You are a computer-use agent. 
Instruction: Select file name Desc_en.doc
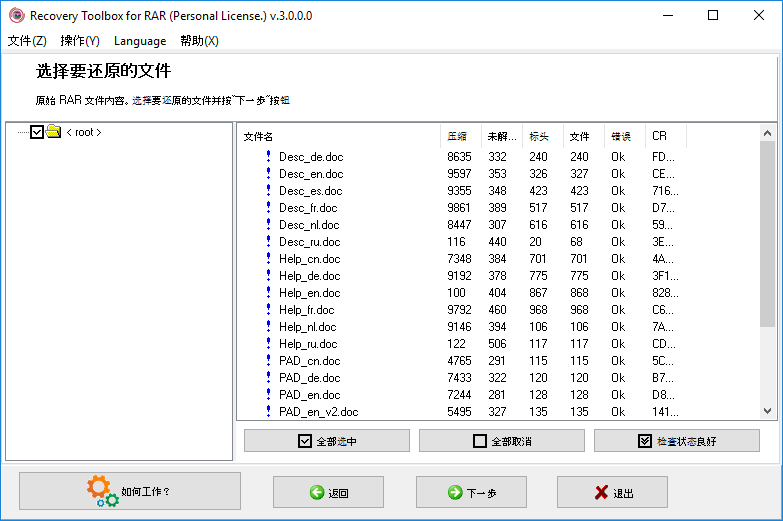311,174
